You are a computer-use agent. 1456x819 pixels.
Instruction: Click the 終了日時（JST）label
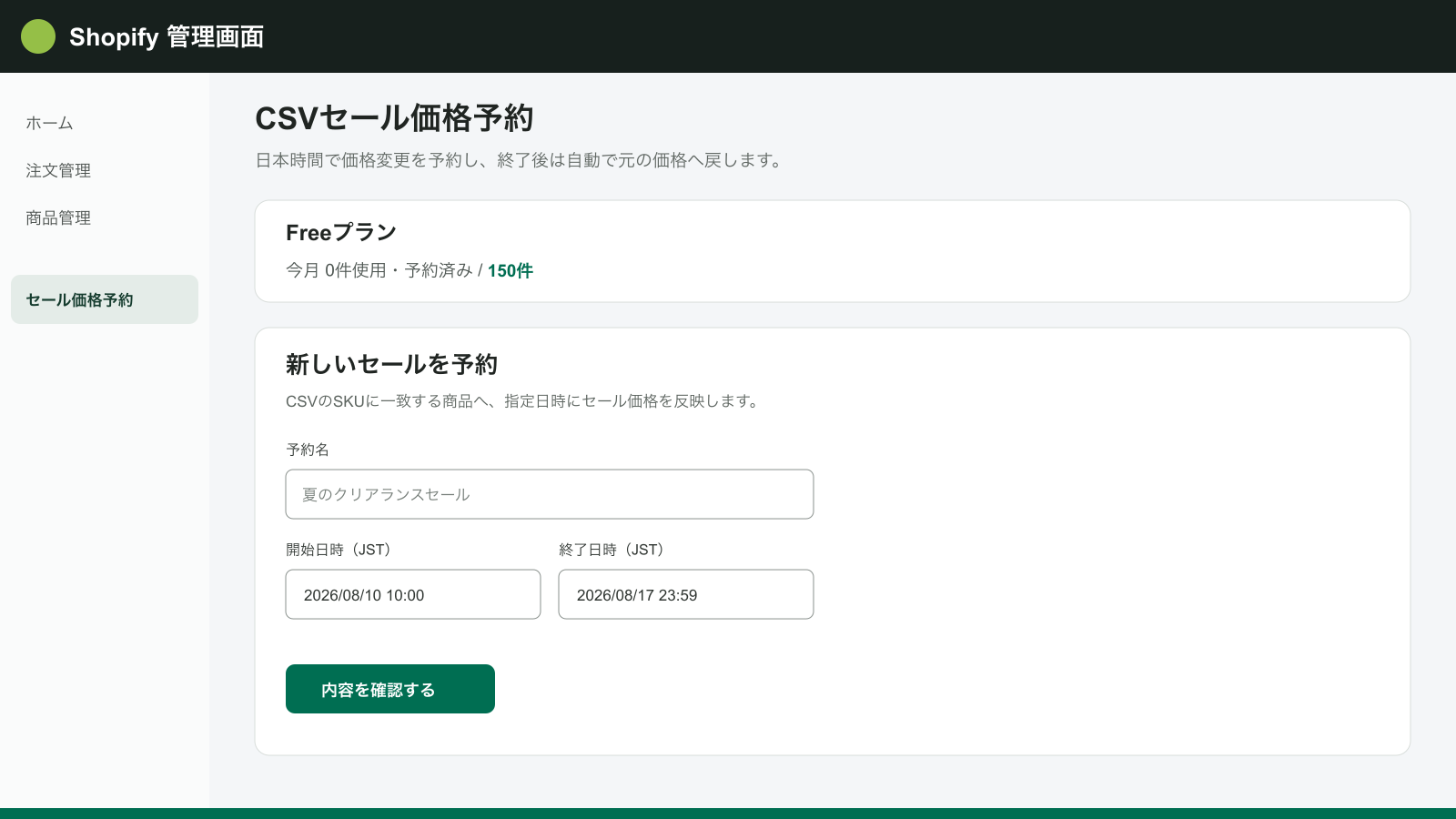[613, 550]
